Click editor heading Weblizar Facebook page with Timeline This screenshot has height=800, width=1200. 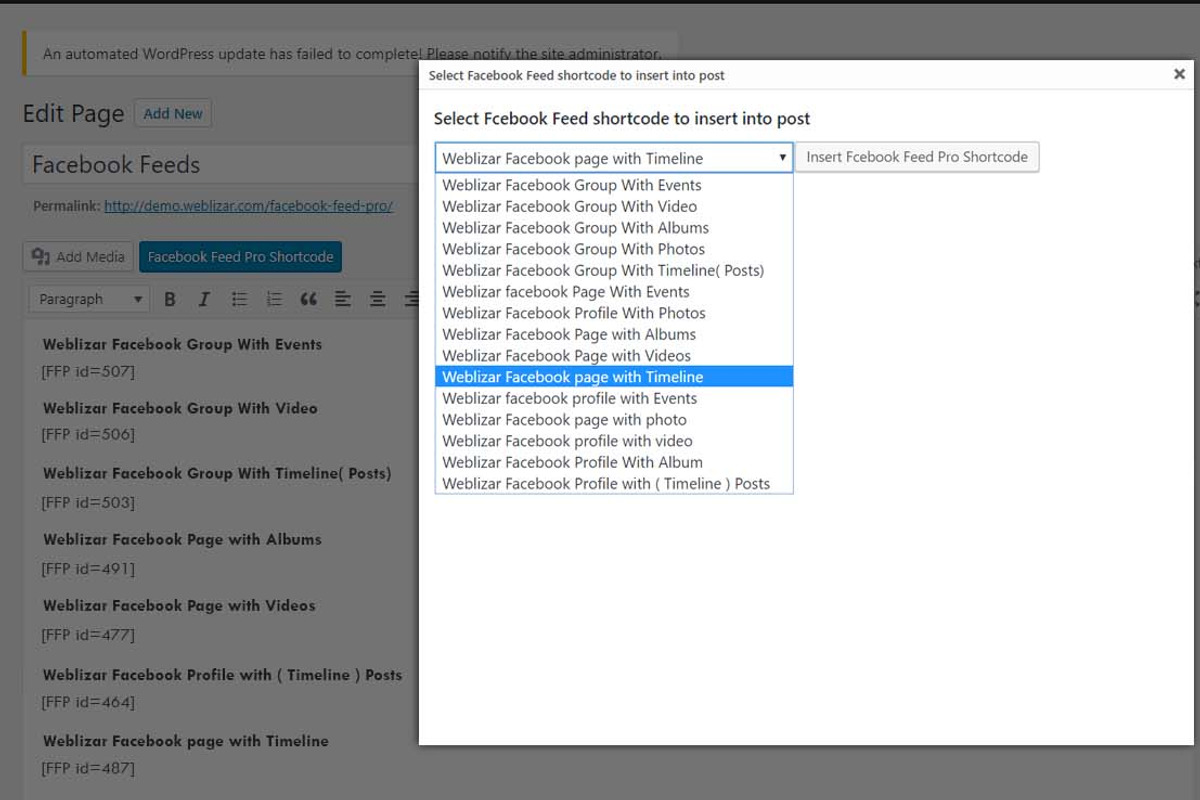[186, 741]
